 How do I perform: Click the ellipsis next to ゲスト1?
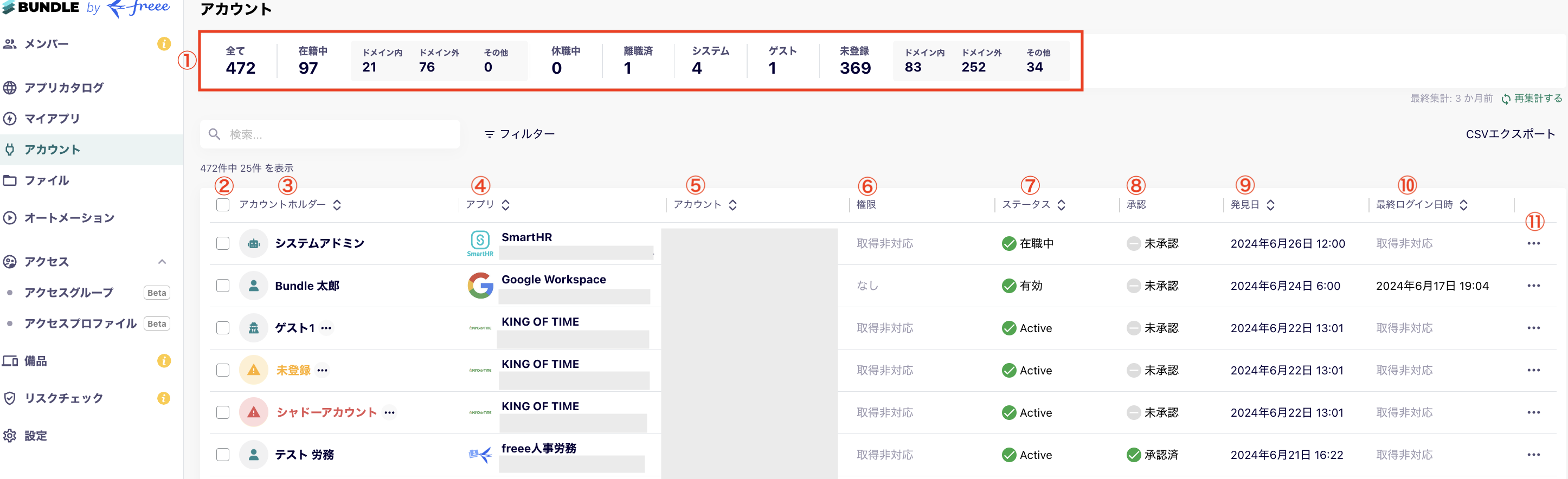pyautogui.click(x=326, y=328)
